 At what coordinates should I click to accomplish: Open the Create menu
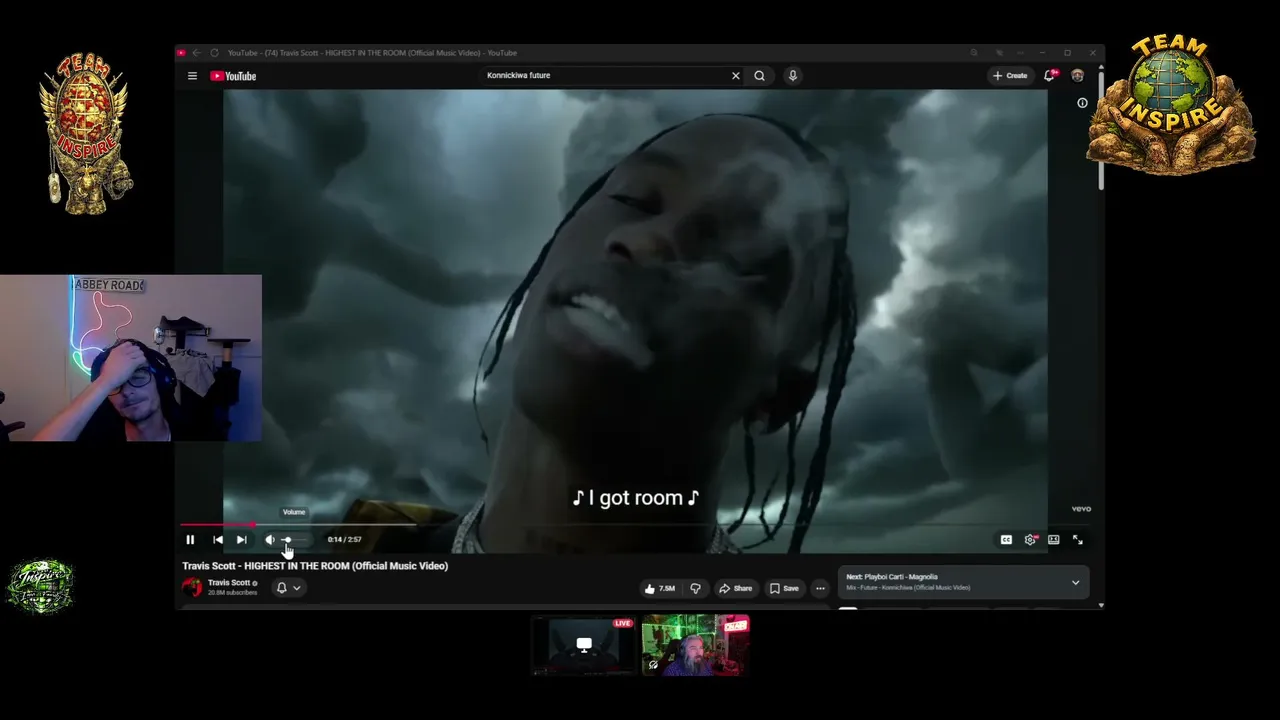click(x=1010, y=76)
